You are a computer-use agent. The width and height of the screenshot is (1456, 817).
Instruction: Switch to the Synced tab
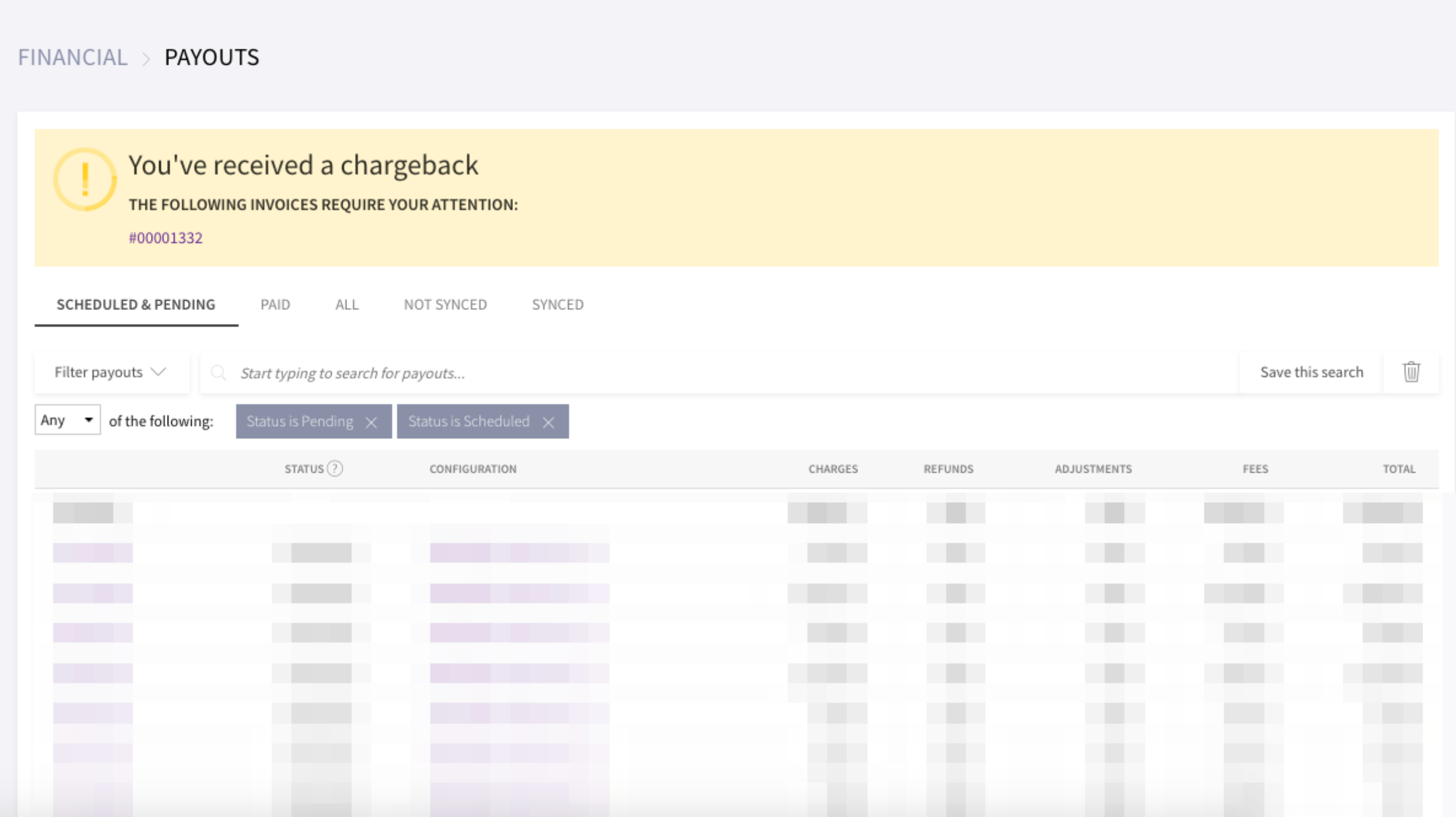558,304
